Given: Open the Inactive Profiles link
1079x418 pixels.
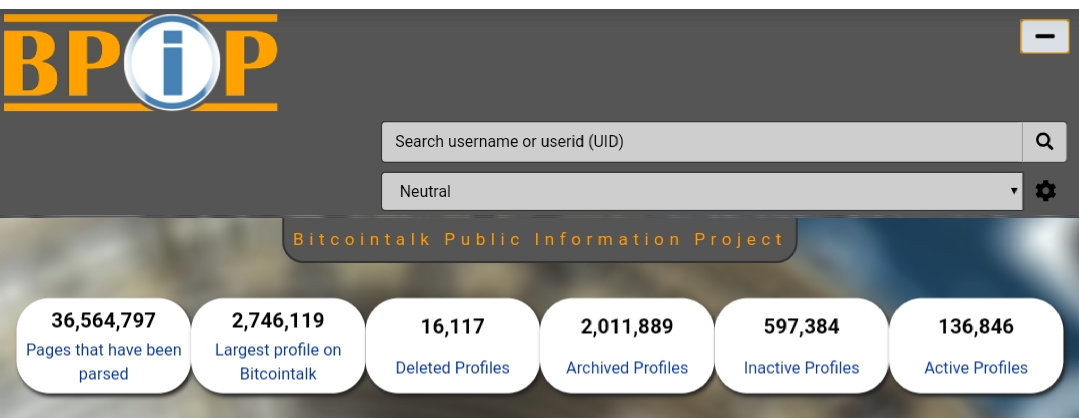Looking at the screenshot, I should pos(801,368).
